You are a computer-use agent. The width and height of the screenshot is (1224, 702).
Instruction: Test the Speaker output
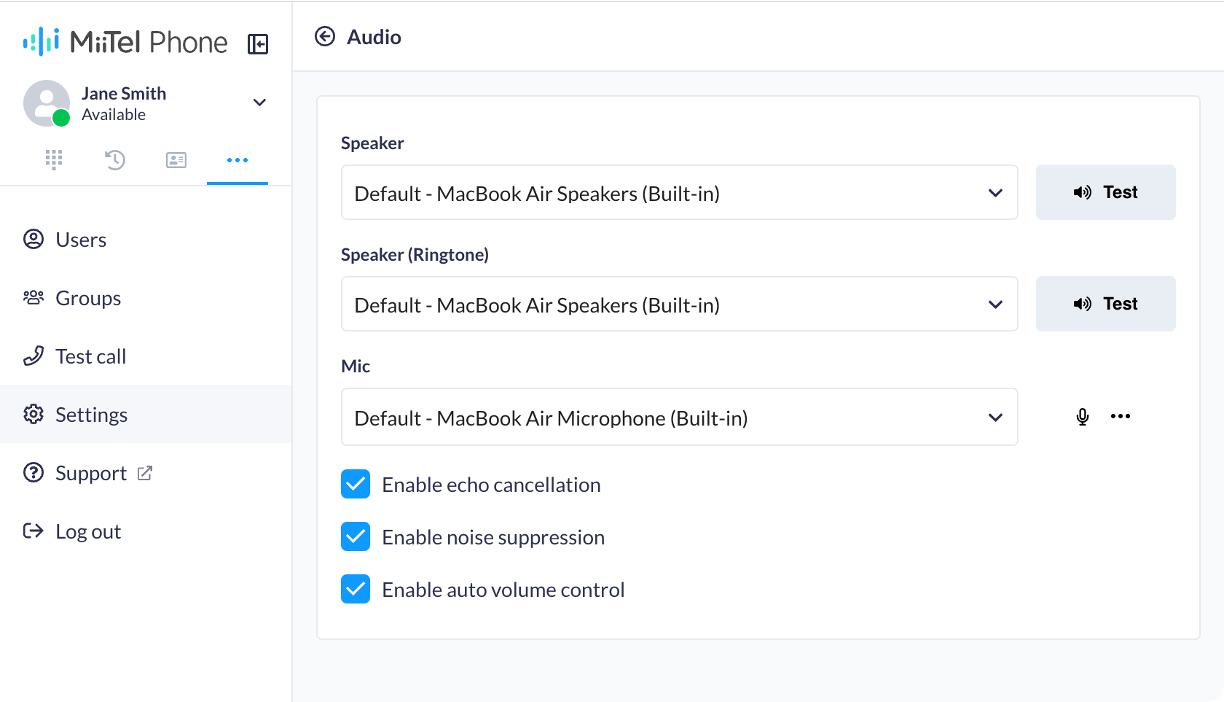click(x=1105, y=192)
